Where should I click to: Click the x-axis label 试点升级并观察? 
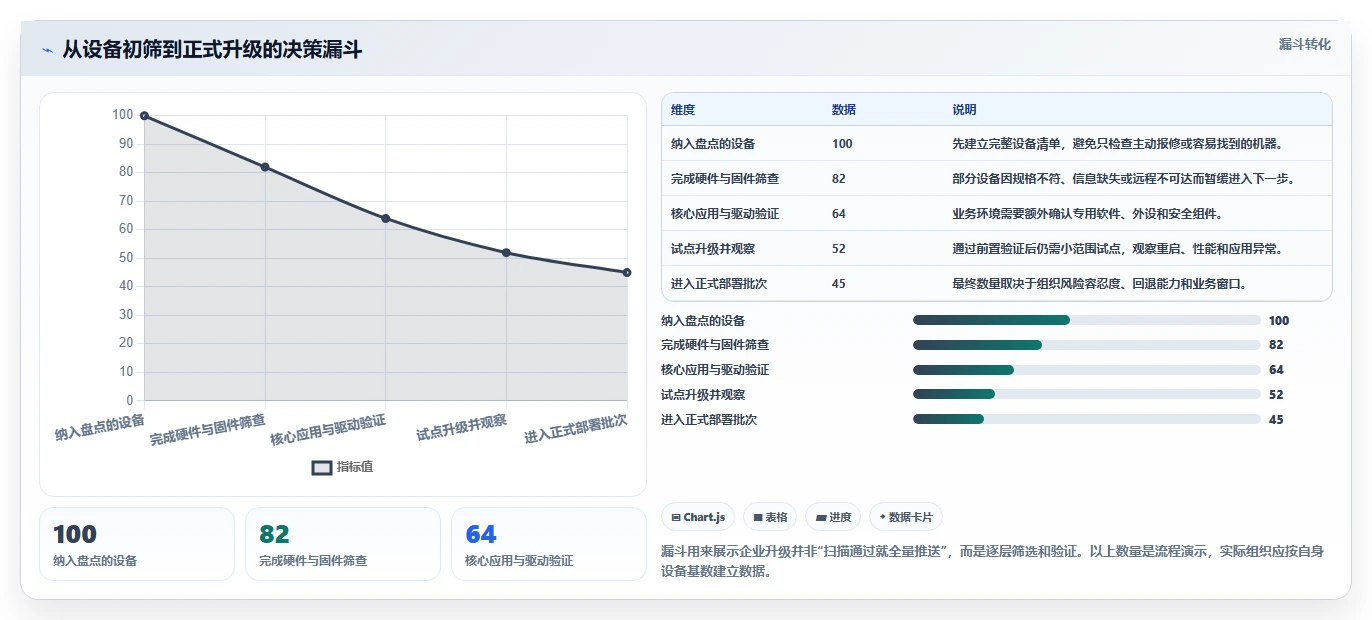point(462,427)
